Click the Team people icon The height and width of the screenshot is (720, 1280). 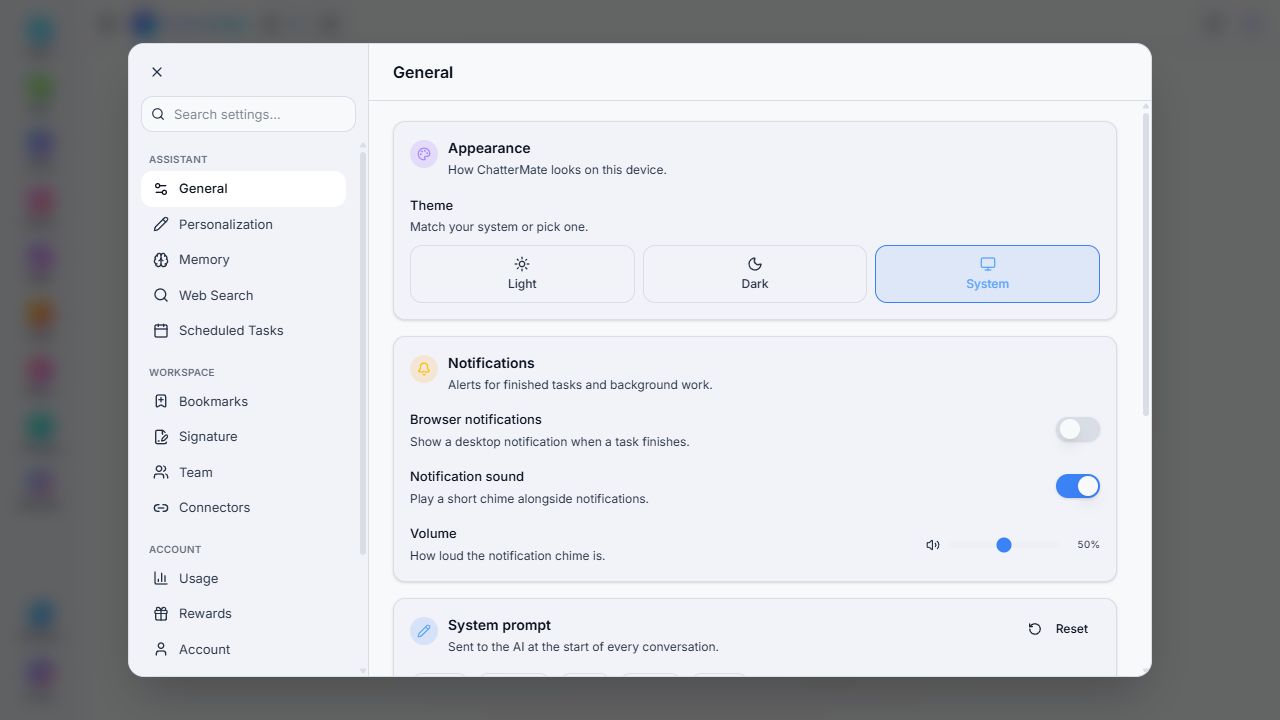(x=161, y=472)
